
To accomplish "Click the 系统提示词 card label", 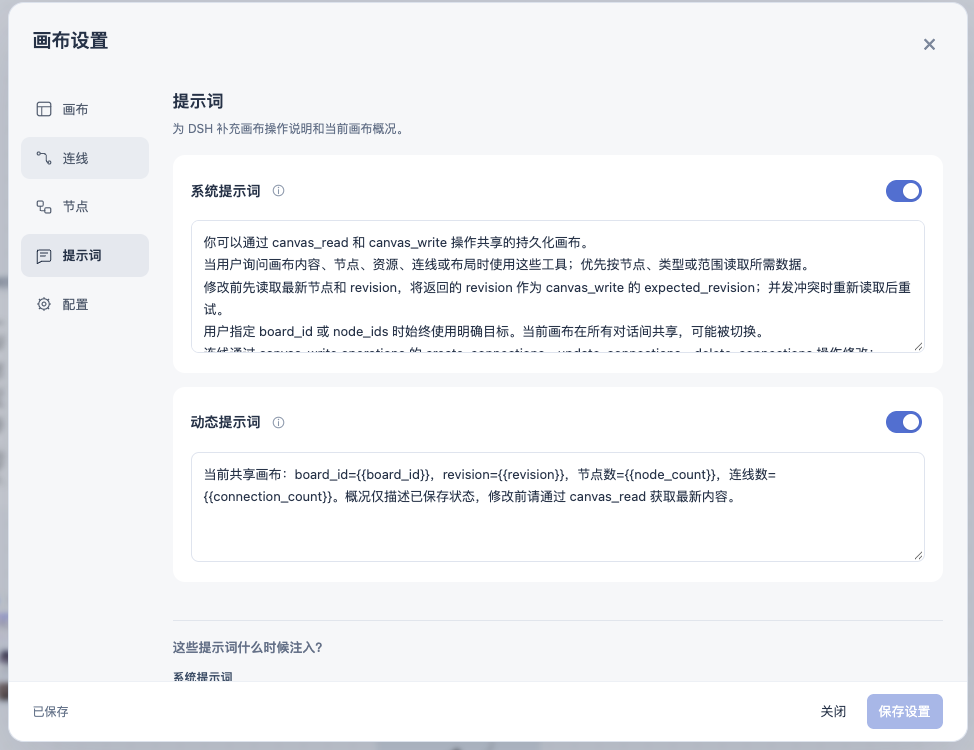I will click(225, 191).
